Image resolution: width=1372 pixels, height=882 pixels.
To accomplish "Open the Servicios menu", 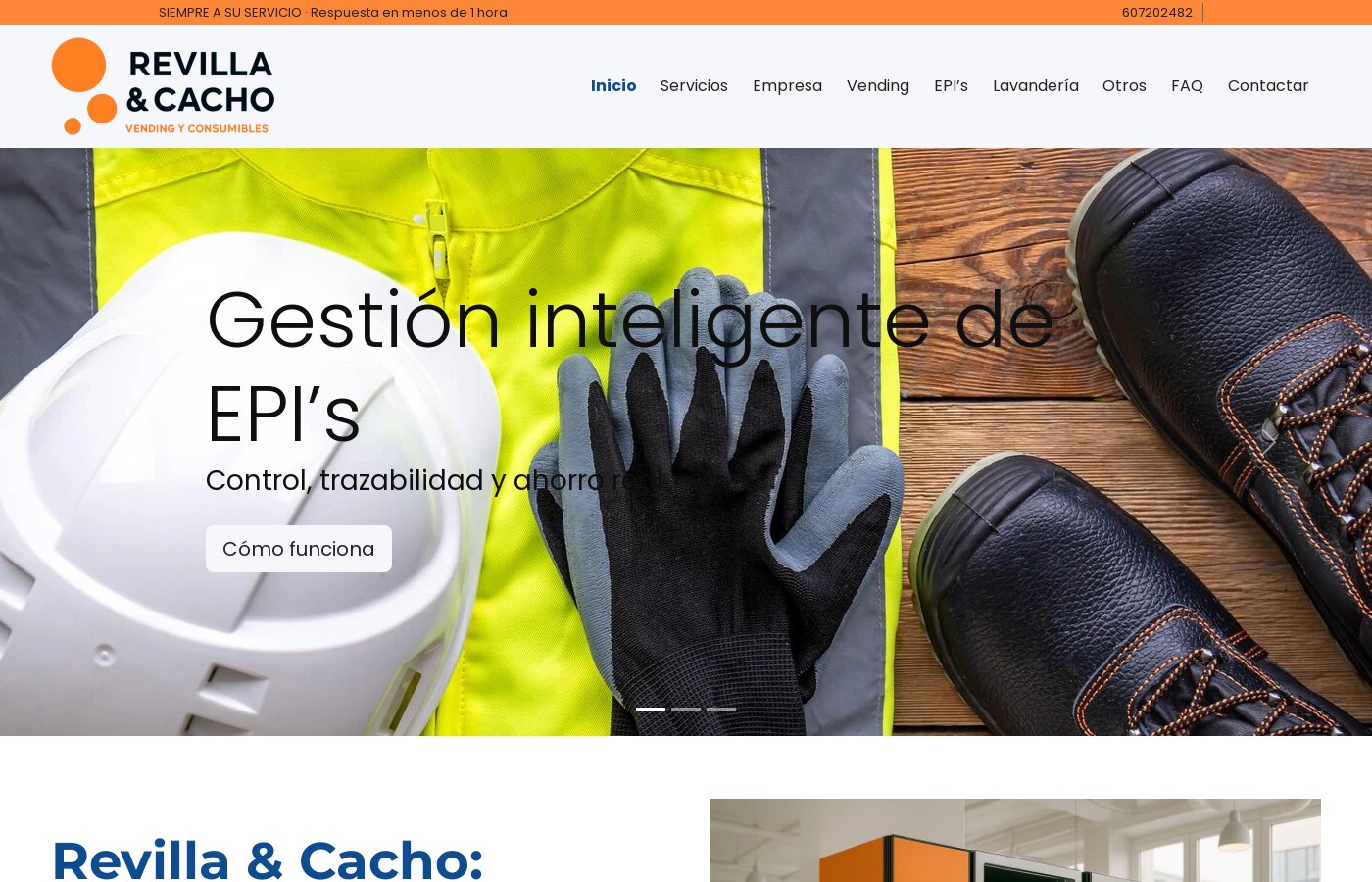I will tap(694, 86).
